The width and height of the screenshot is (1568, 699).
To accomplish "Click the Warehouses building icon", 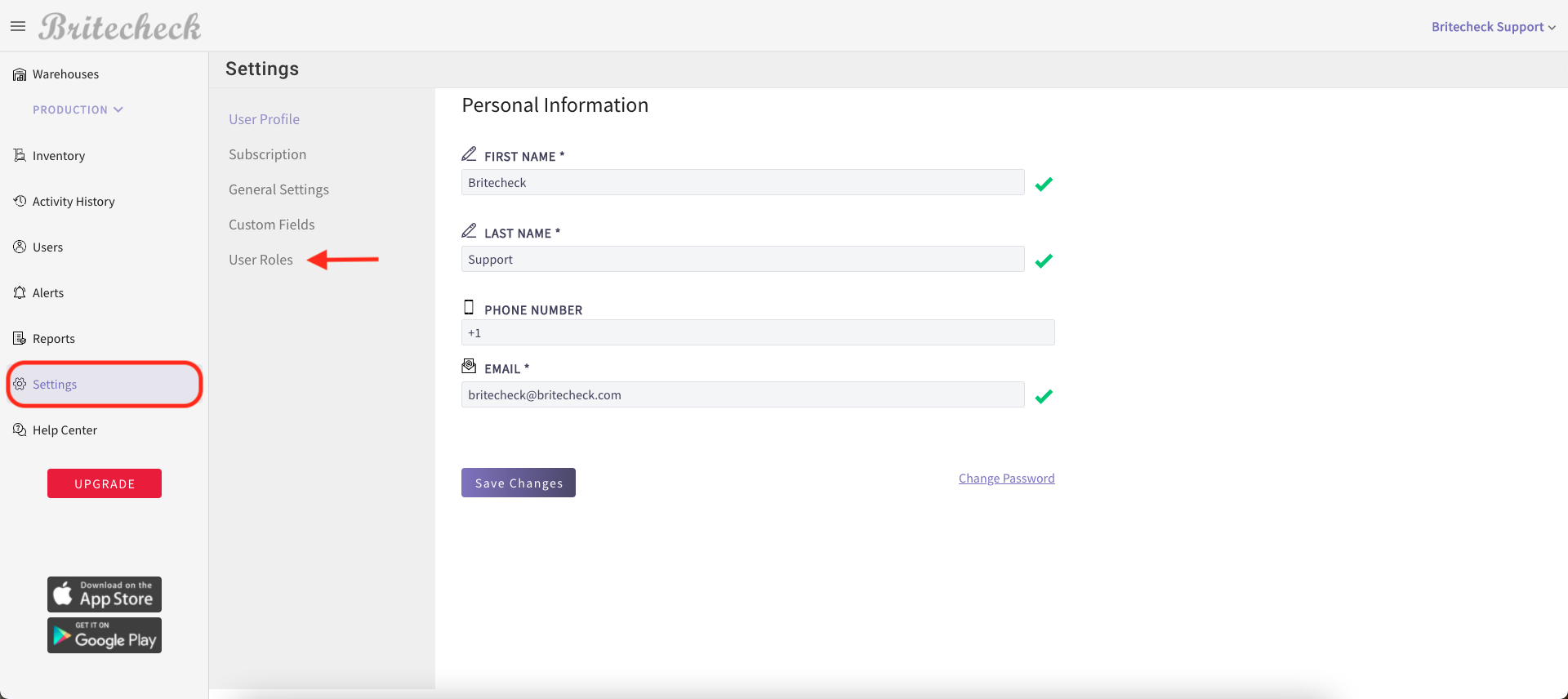I will (x=20, y=74).
